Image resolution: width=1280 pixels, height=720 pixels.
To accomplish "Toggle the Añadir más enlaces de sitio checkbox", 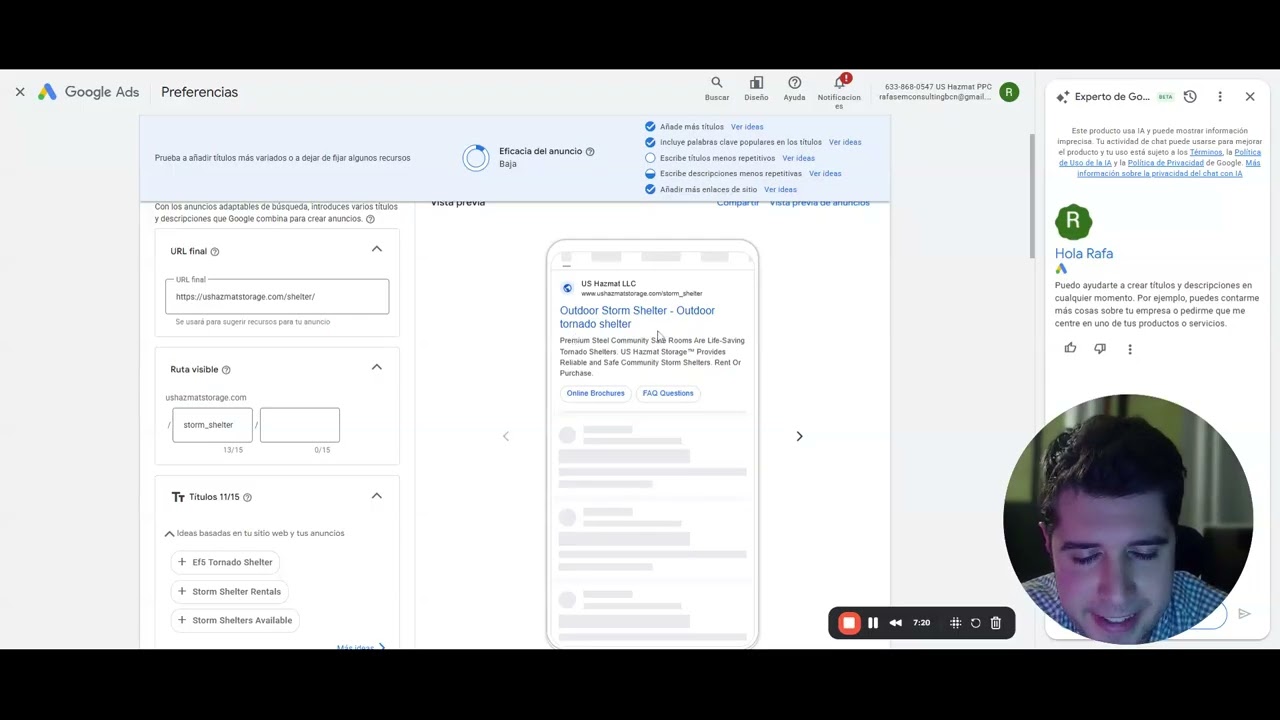I will click(x=650, y=189).
